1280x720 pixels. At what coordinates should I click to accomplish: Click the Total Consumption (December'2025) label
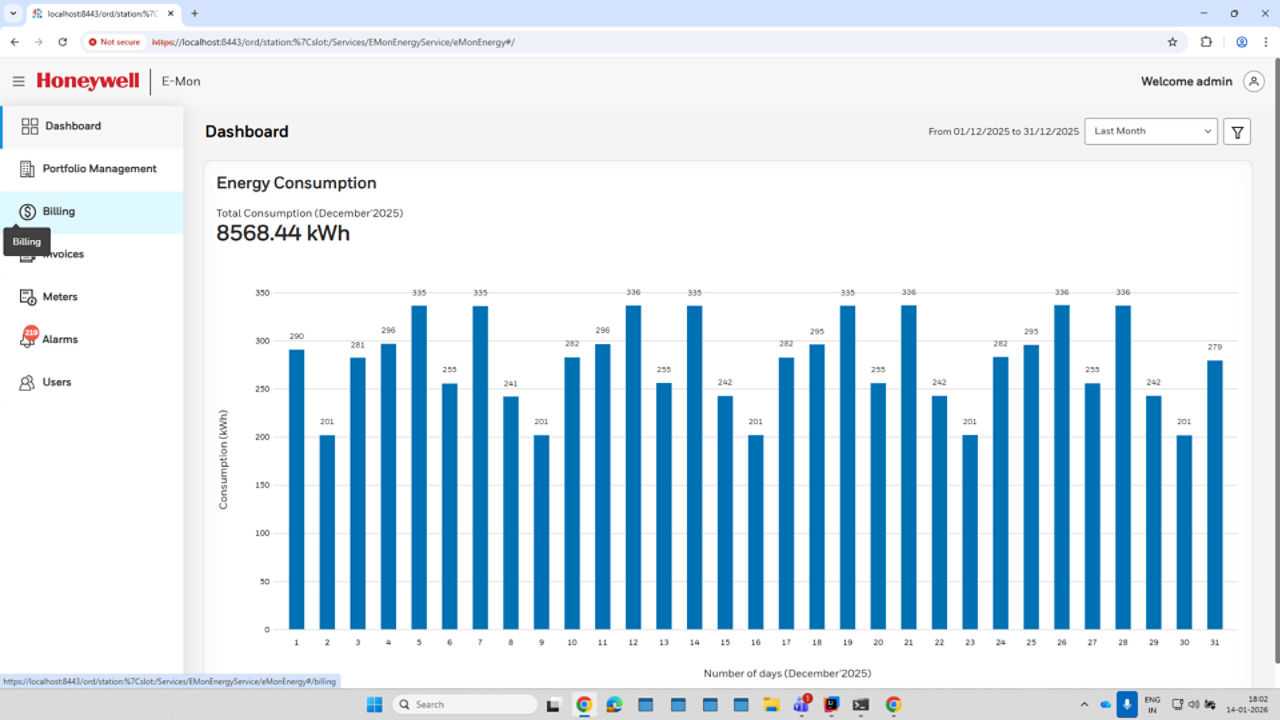click(x=309, y=213)
